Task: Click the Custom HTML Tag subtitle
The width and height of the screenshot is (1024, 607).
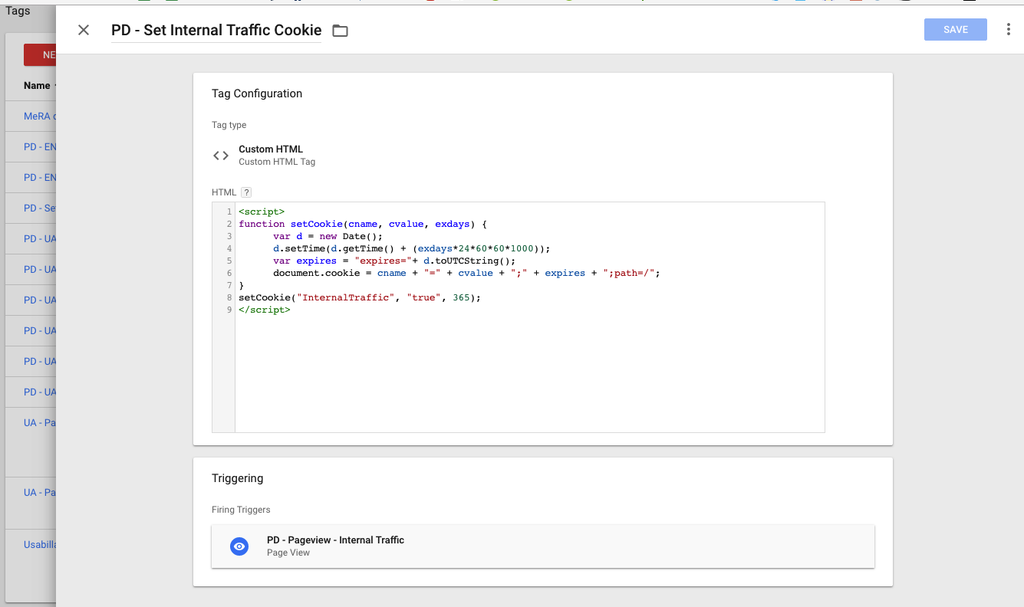Action: click(x=277, y=162)
